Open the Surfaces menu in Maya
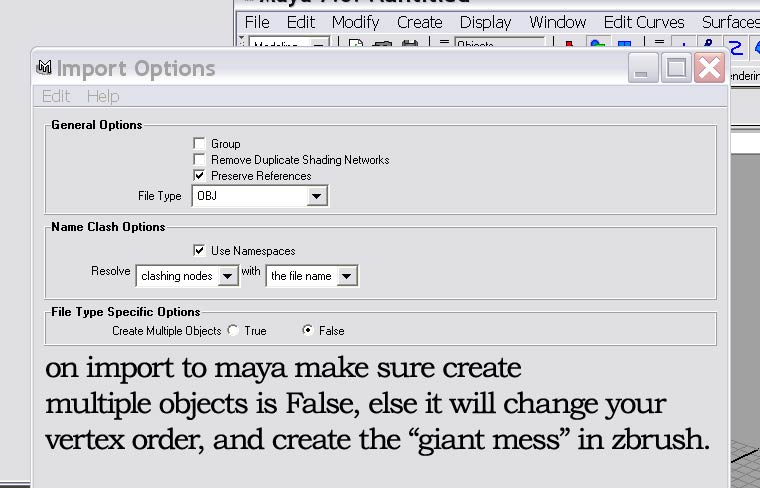The width and height of the screenshot is (760, 488). (731, 22)
